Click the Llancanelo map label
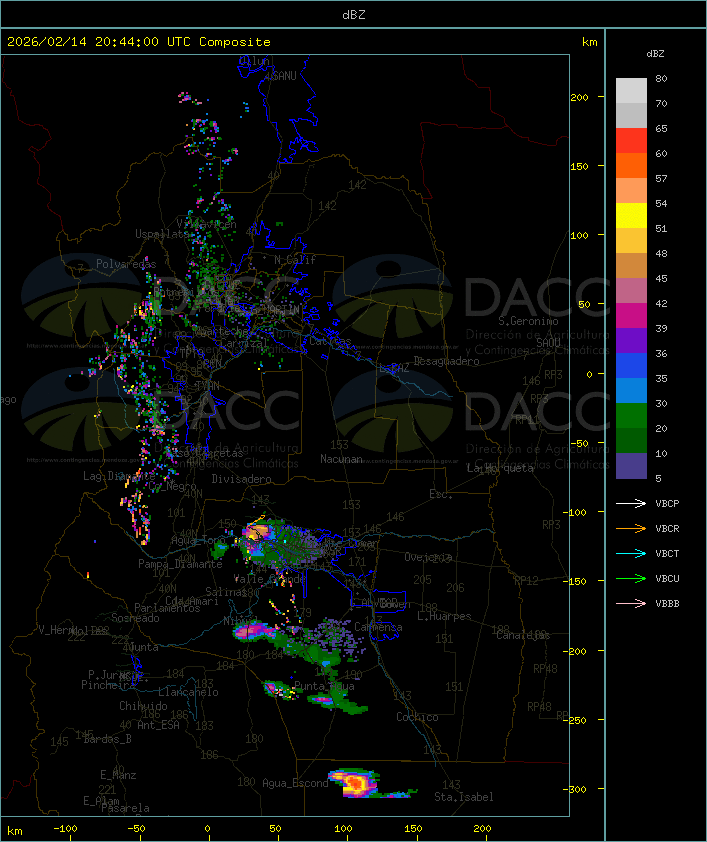The width and height of the screenshot is (707, 842). (x=188, y=692)
